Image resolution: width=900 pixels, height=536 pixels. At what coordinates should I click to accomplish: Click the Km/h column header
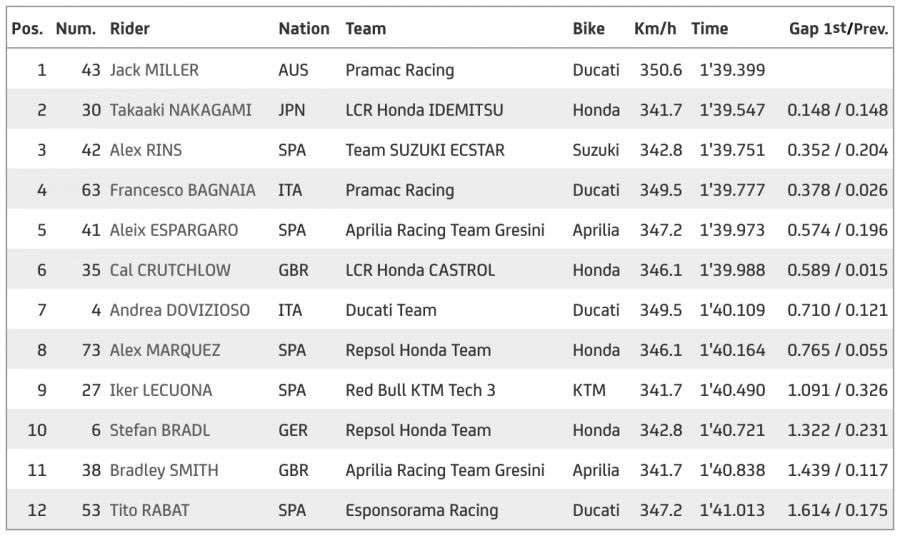(x=656, y=29)
